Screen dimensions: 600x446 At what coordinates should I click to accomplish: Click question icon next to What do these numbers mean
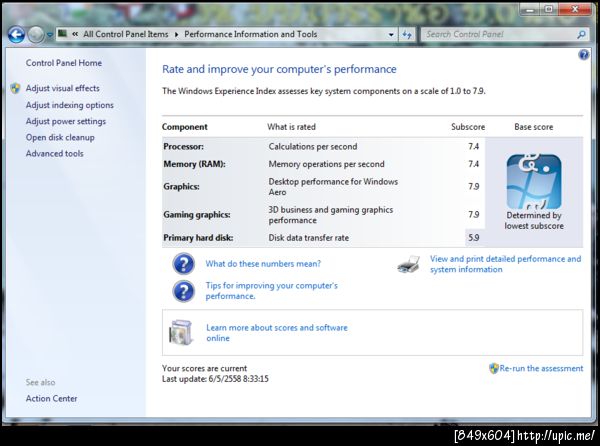(184, 264)
